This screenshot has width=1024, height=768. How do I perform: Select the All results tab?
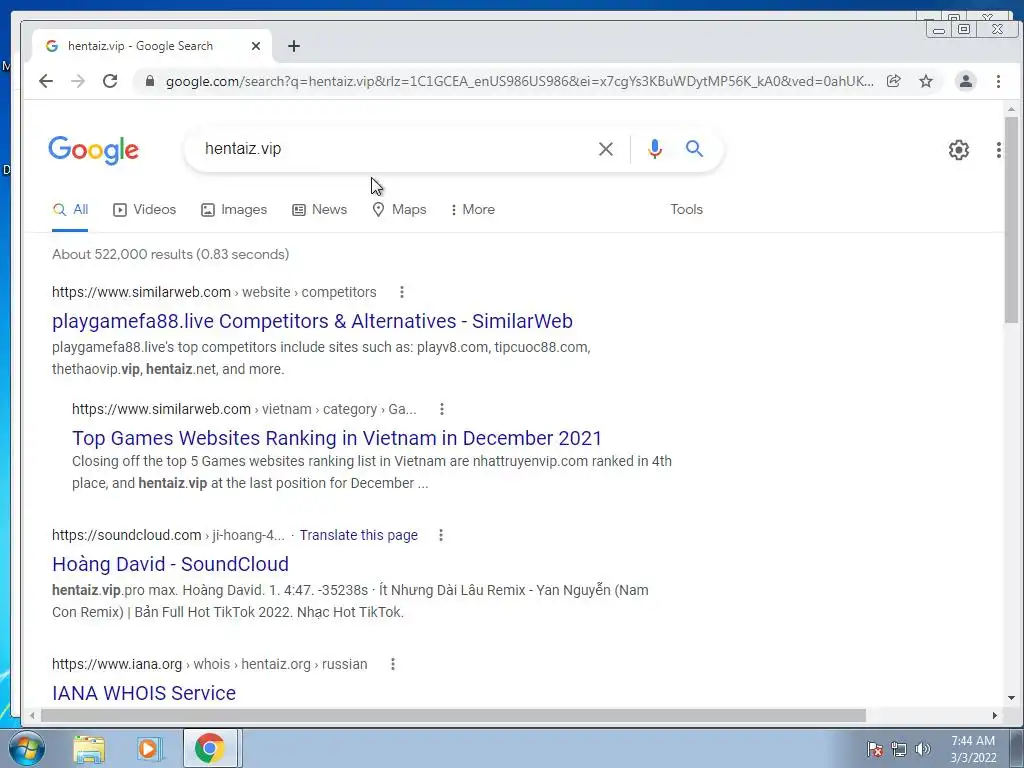click(70, 210)
